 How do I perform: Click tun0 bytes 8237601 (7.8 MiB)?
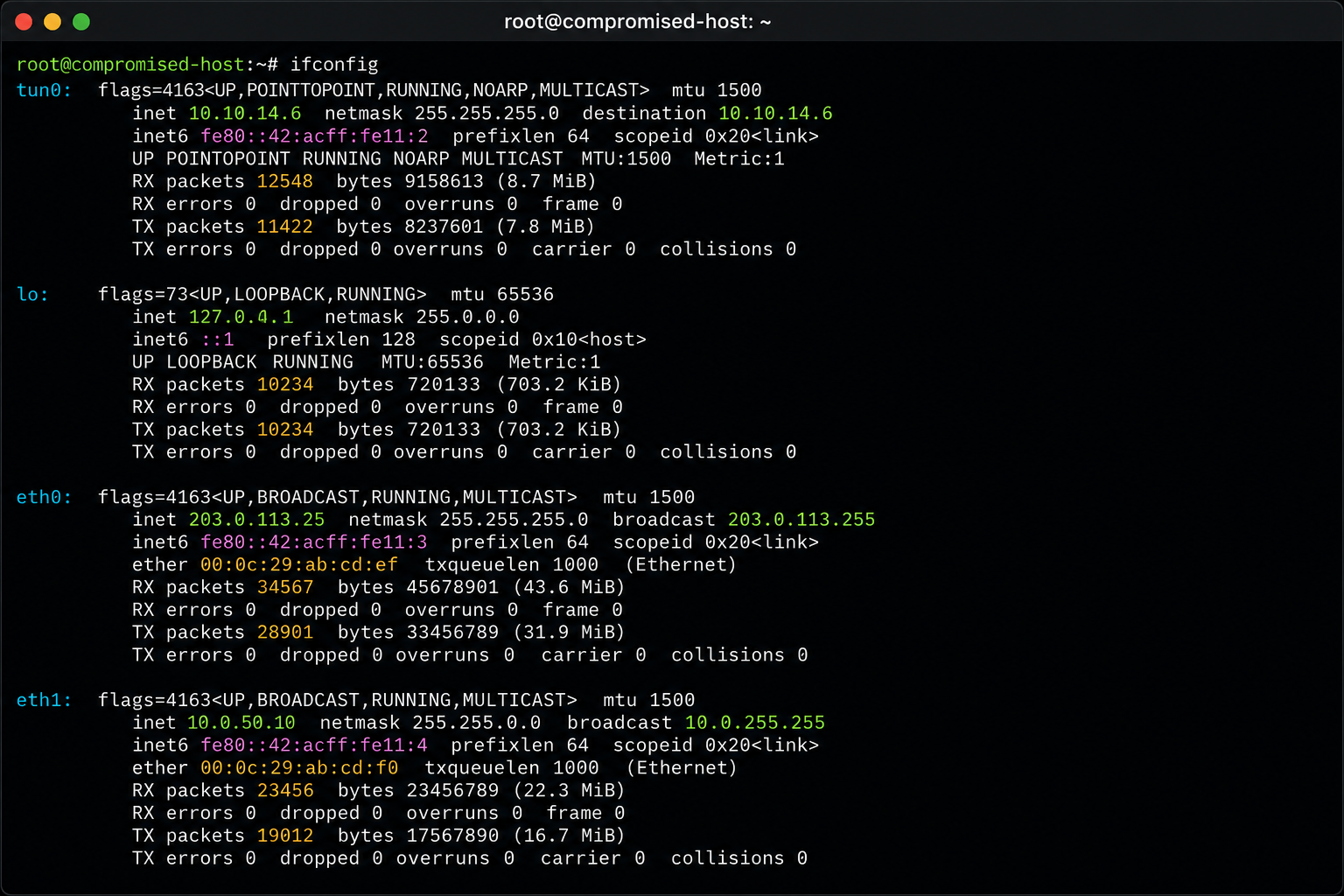coord(465,227)
